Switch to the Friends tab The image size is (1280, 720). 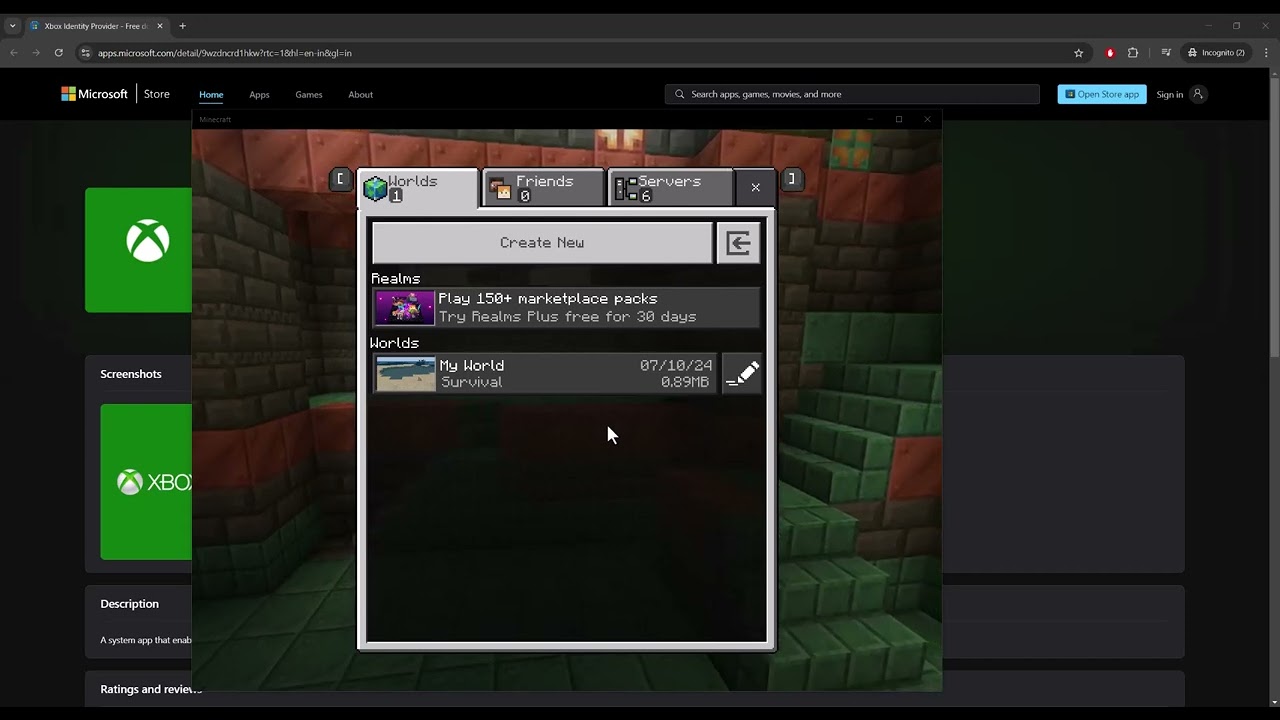pyautogui.click(x=544, y=188)
